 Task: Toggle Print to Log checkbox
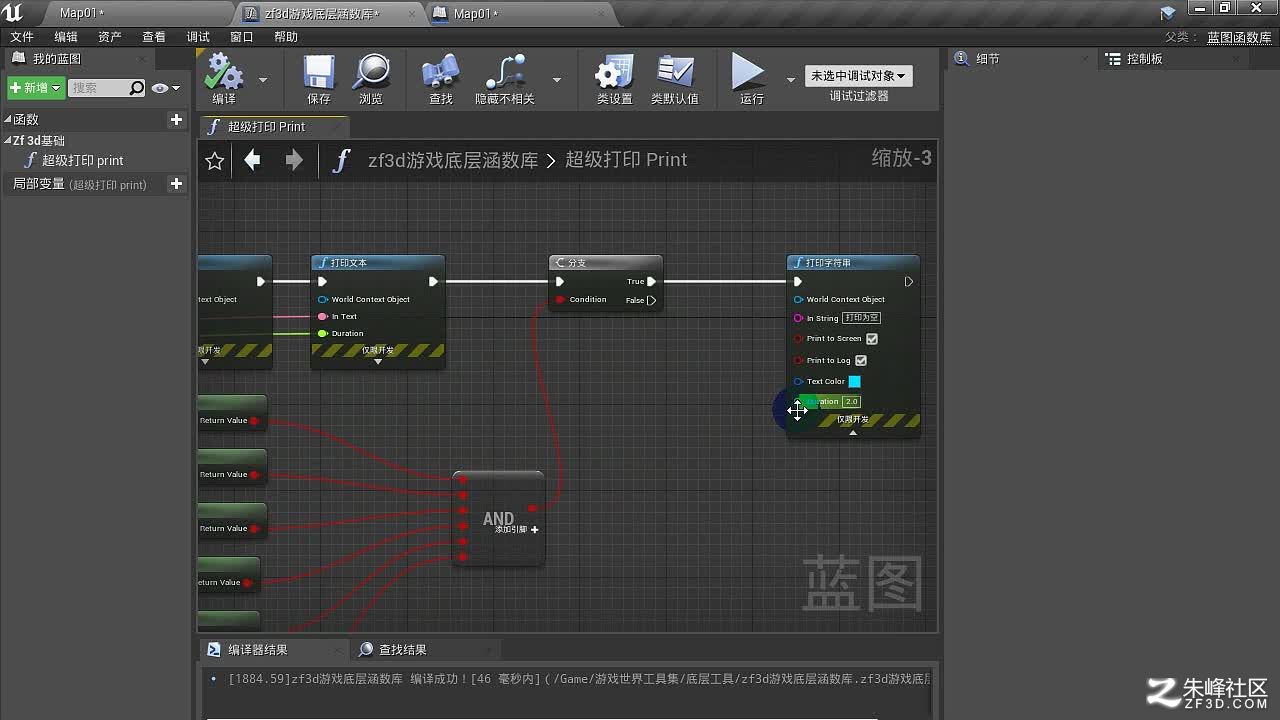pos(861,360)
